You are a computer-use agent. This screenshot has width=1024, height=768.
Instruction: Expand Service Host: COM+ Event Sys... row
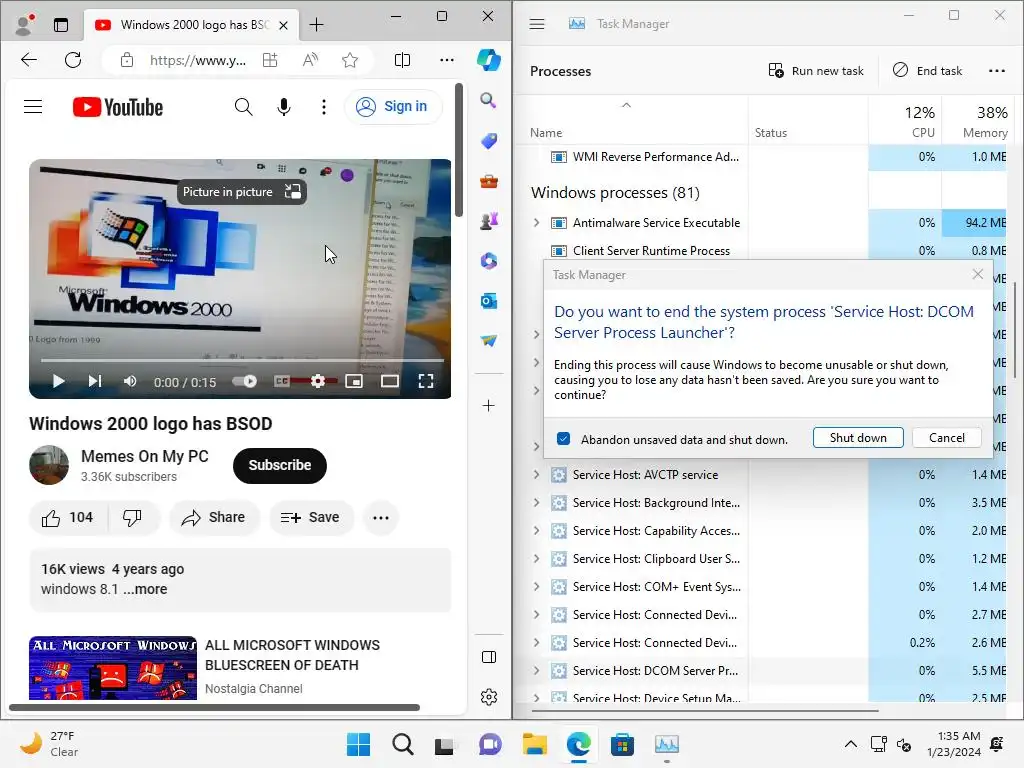pos(537,587)
